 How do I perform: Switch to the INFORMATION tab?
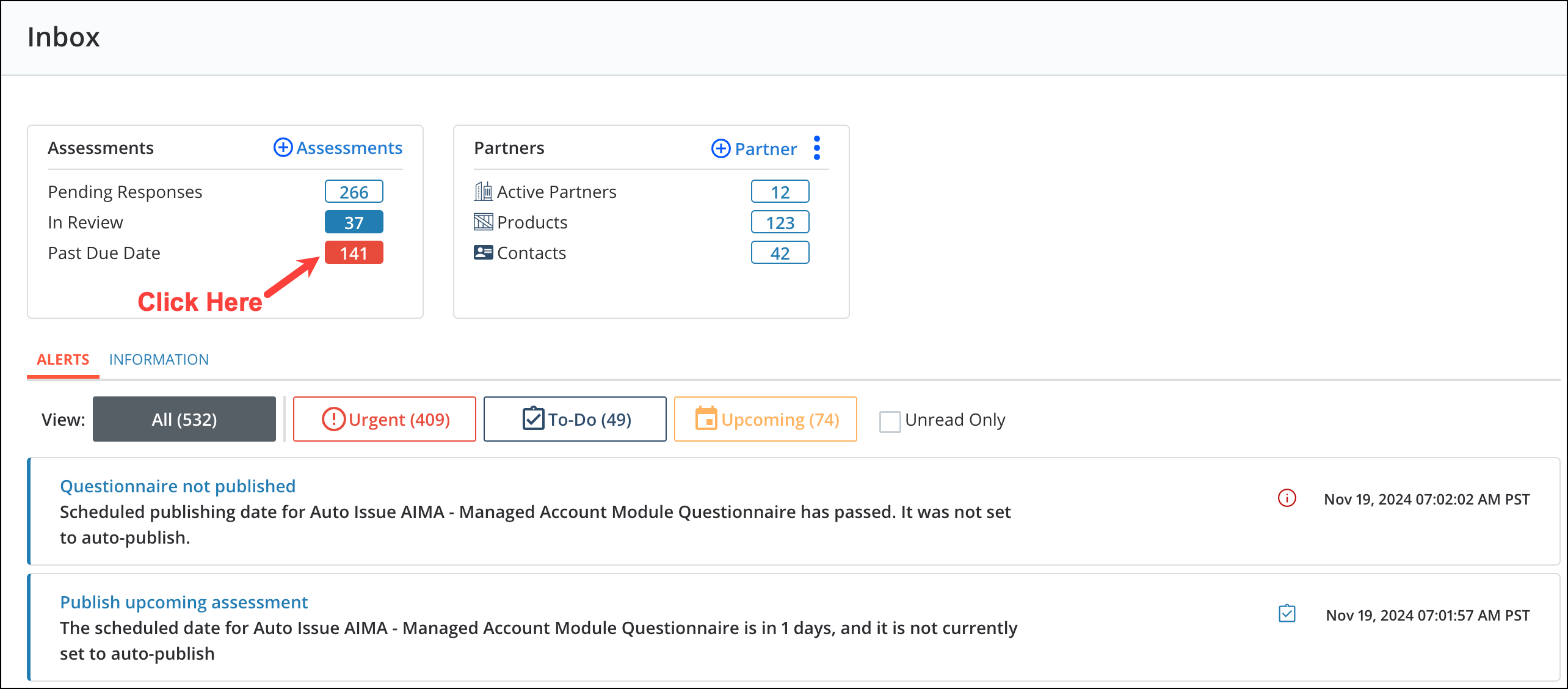159,359
